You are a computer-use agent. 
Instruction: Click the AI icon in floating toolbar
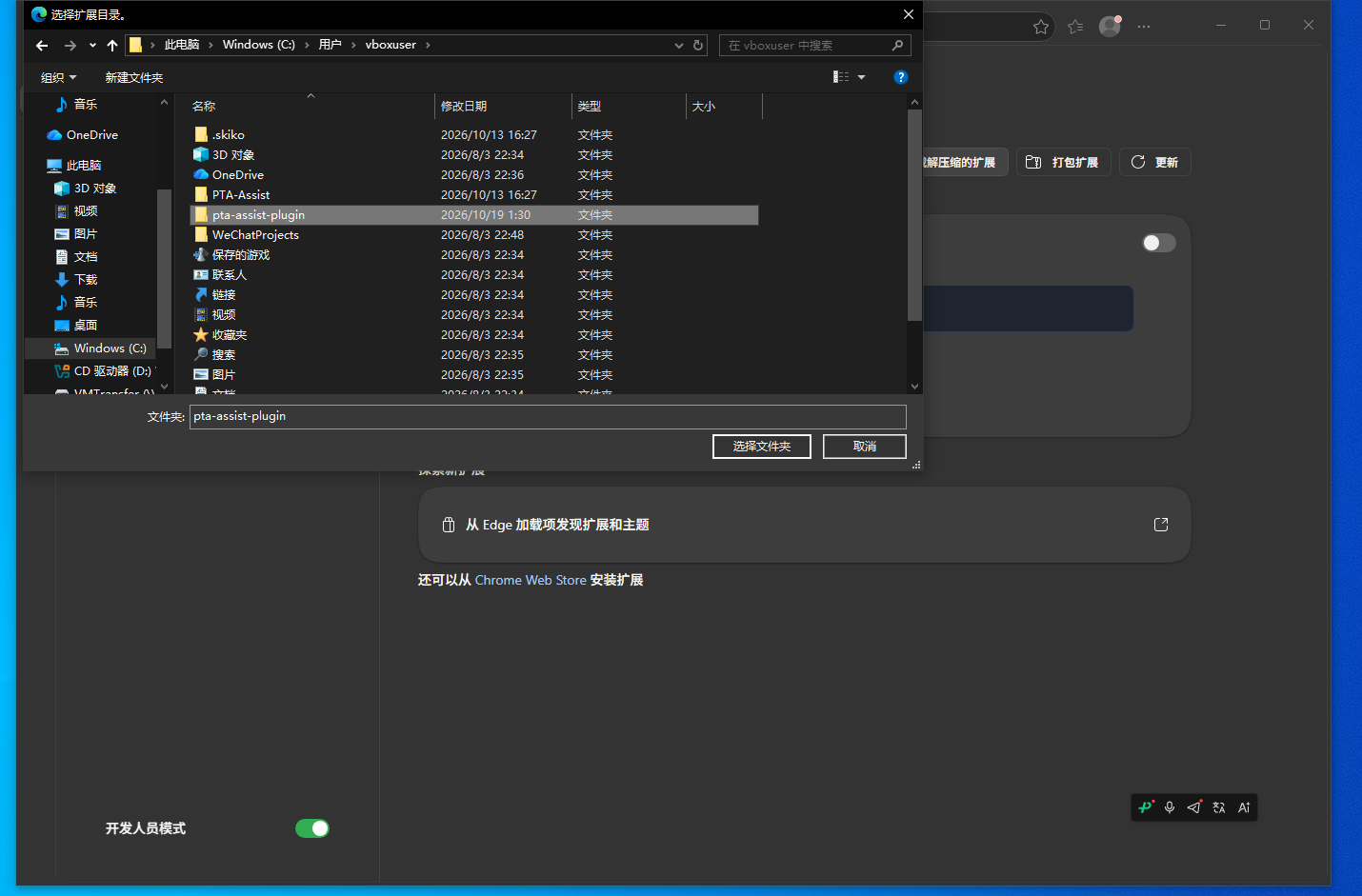(x=1244, y=807)
